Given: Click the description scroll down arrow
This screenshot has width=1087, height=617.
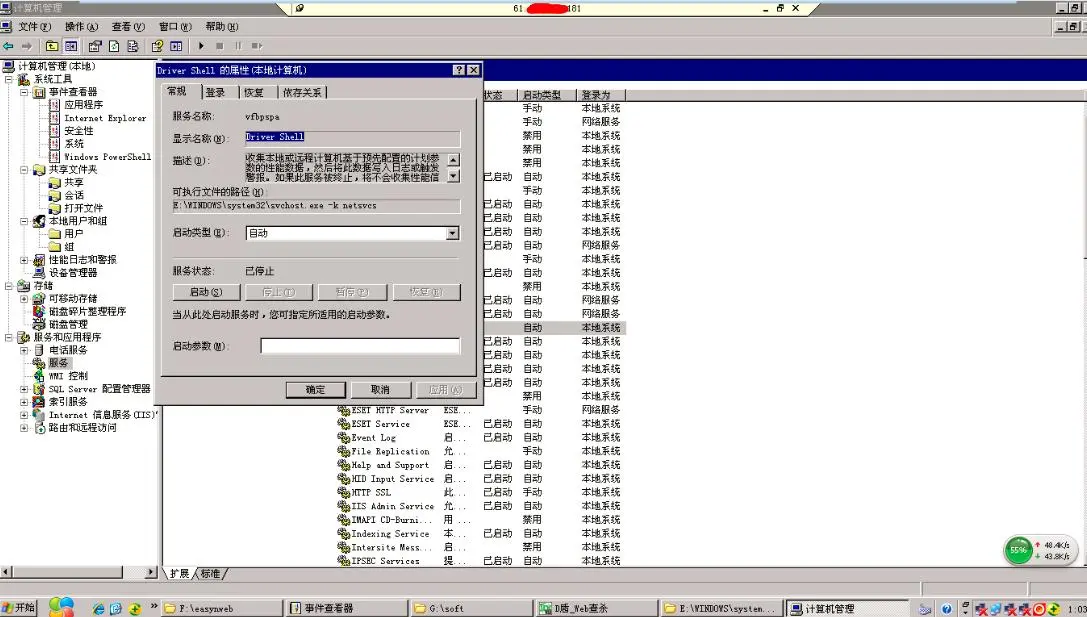Looking at the screenshot, I should click(453, 177).
